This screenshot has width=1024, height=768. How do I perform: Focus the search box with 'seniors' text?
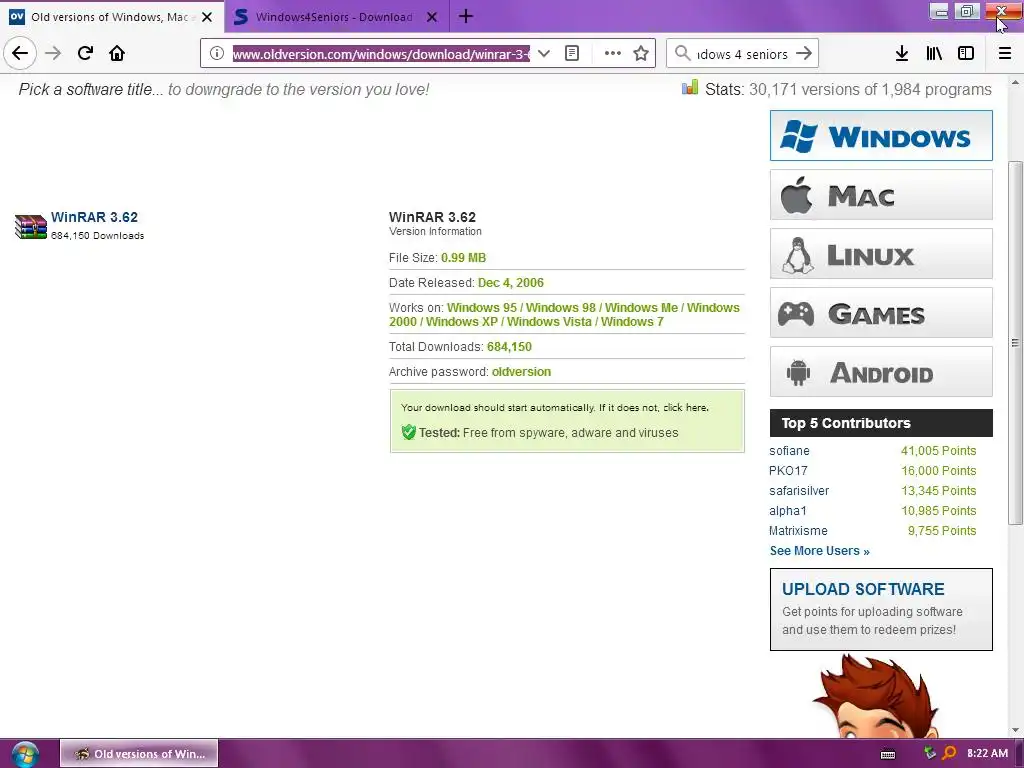pyautogui.click(x=741, y=54)
